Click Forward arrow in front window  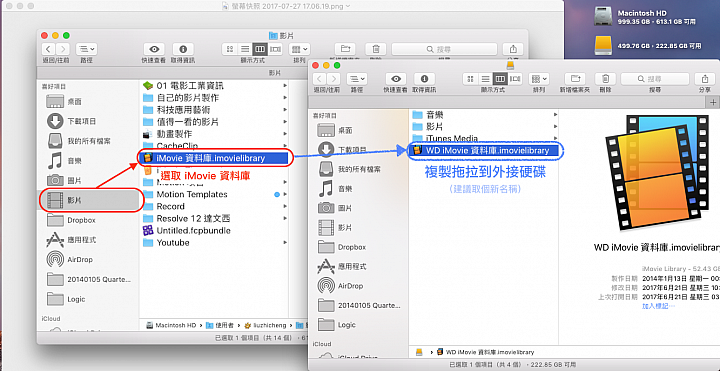(333, 79)
